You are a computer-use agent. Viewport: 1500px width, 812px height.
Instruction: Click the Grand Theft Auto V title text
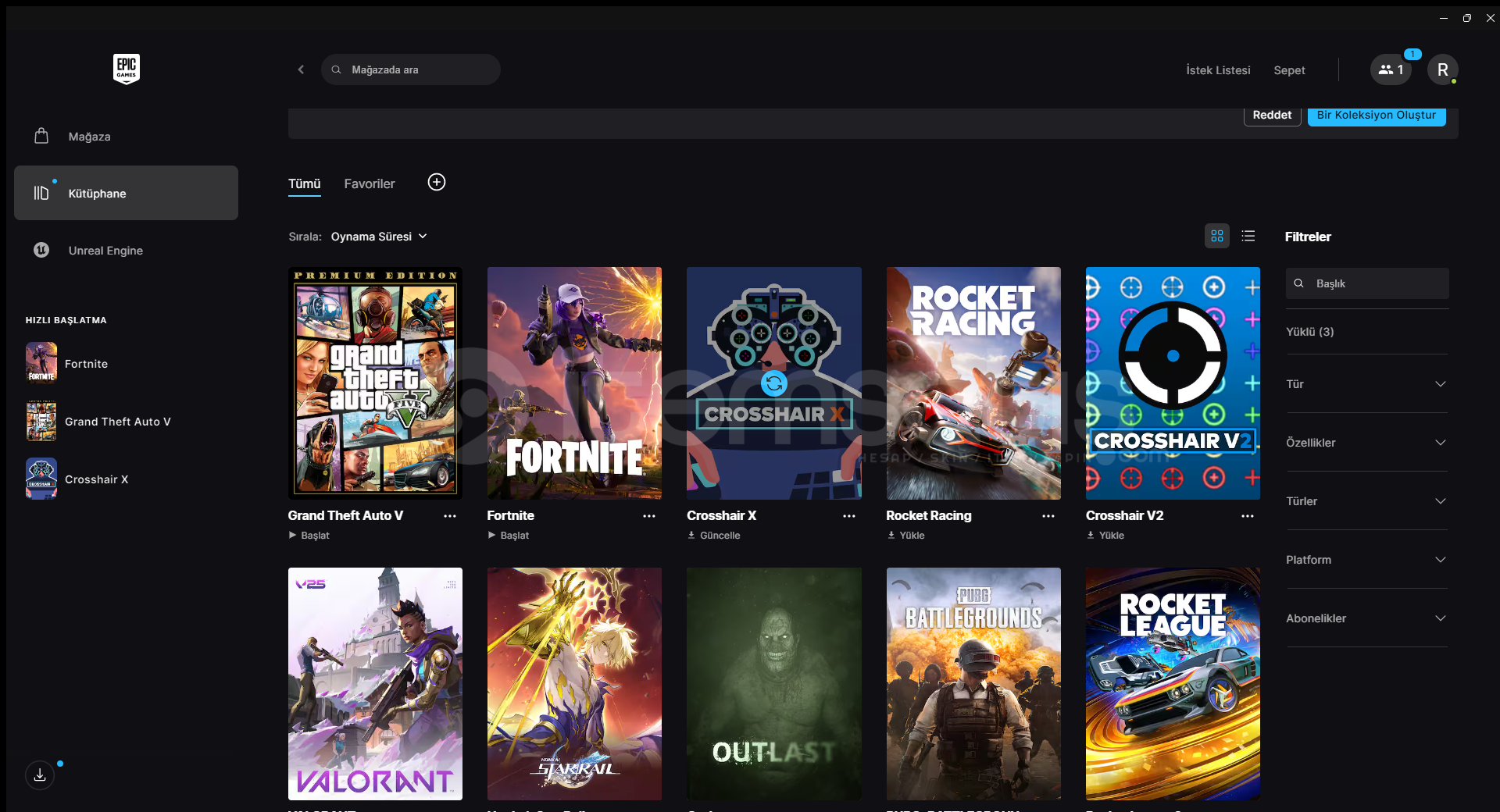345,515
